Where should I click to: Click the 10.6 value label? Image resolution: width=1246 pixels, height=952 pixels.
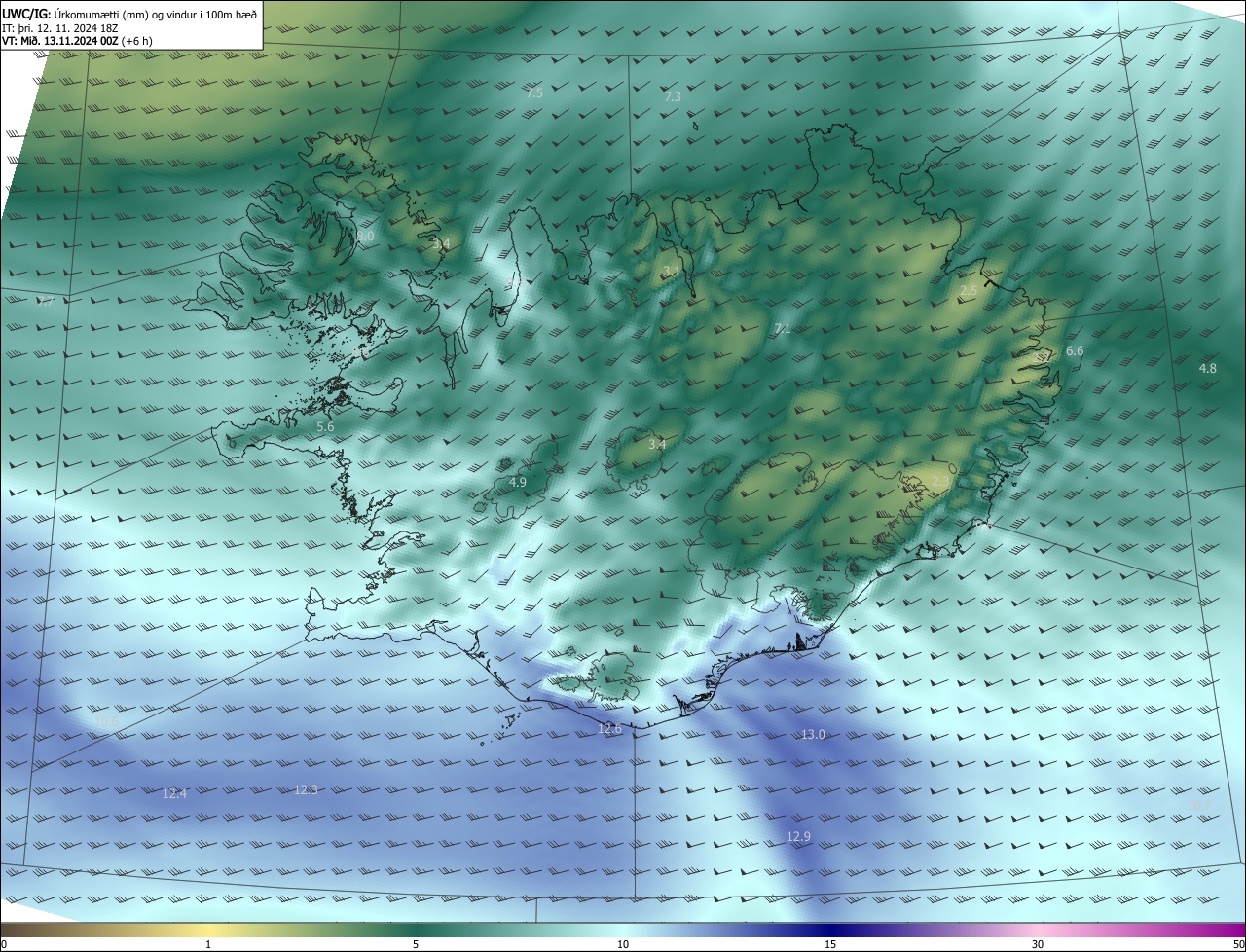(x=105, y=721)
